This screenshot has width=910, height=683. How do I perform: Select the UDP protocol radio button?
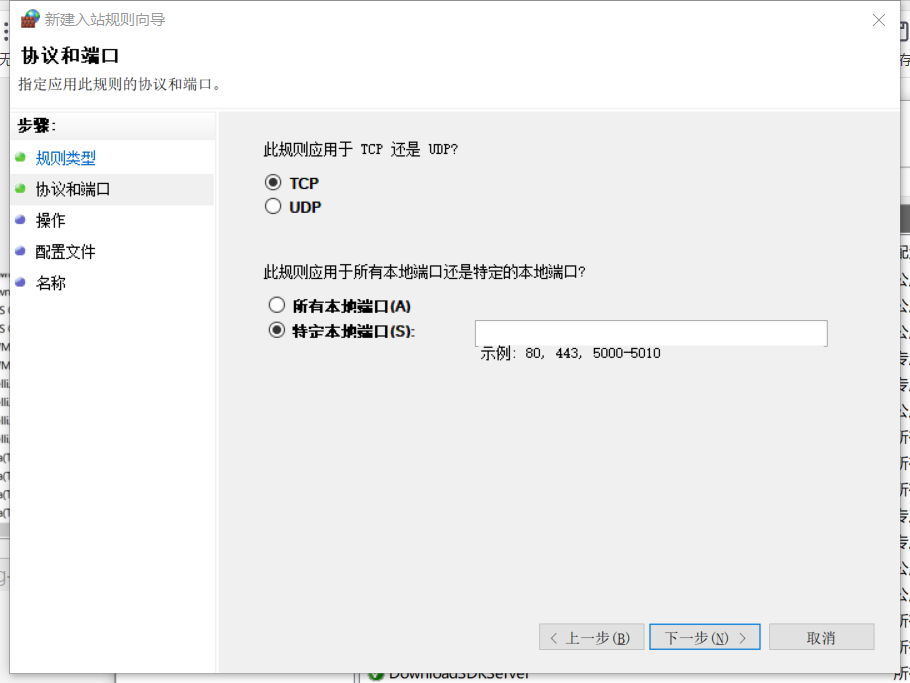point(273,207)
